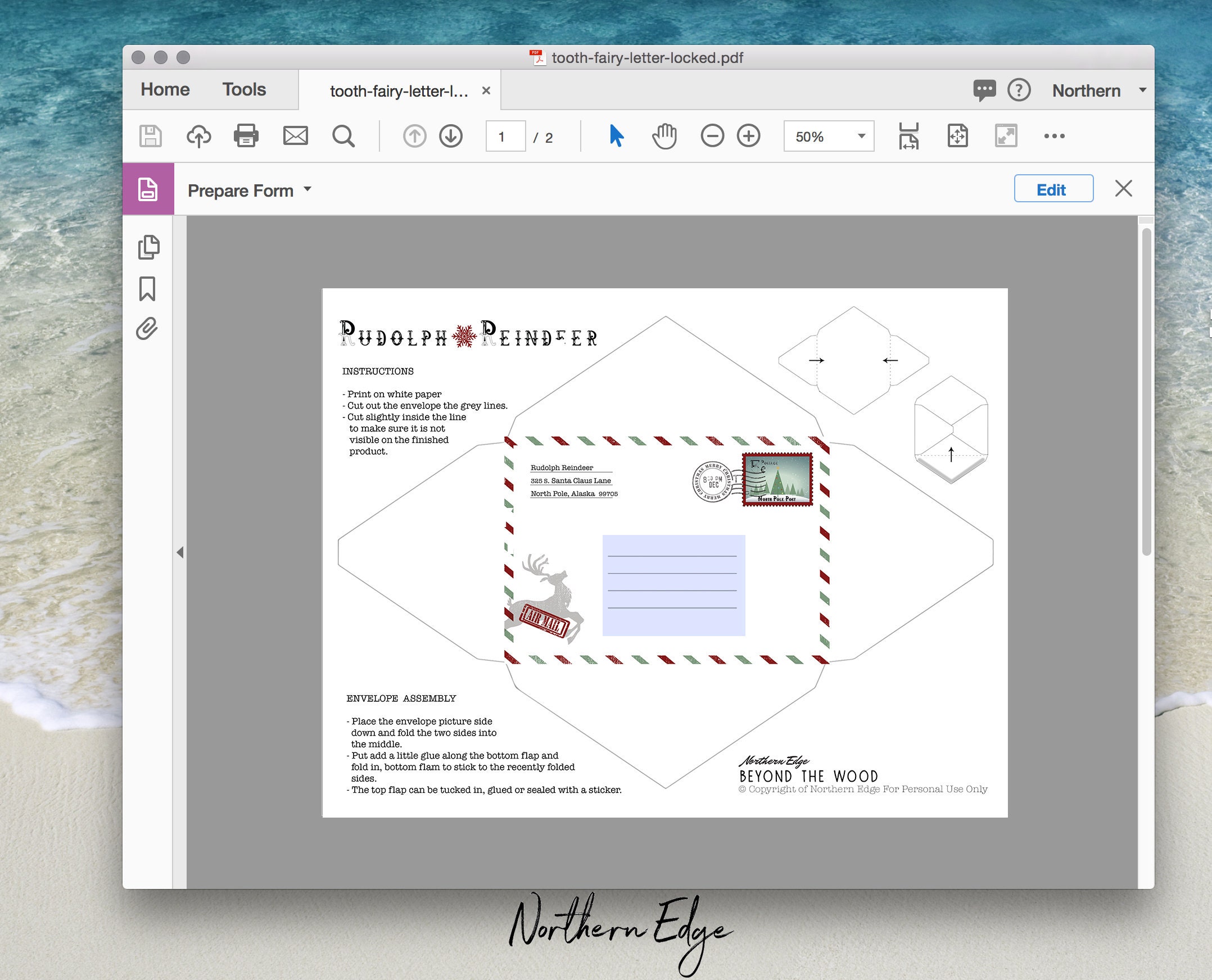This screenshot has height=980, width=1212.
Task: Zoom in with plus circle
Action: tap(749, 136)
